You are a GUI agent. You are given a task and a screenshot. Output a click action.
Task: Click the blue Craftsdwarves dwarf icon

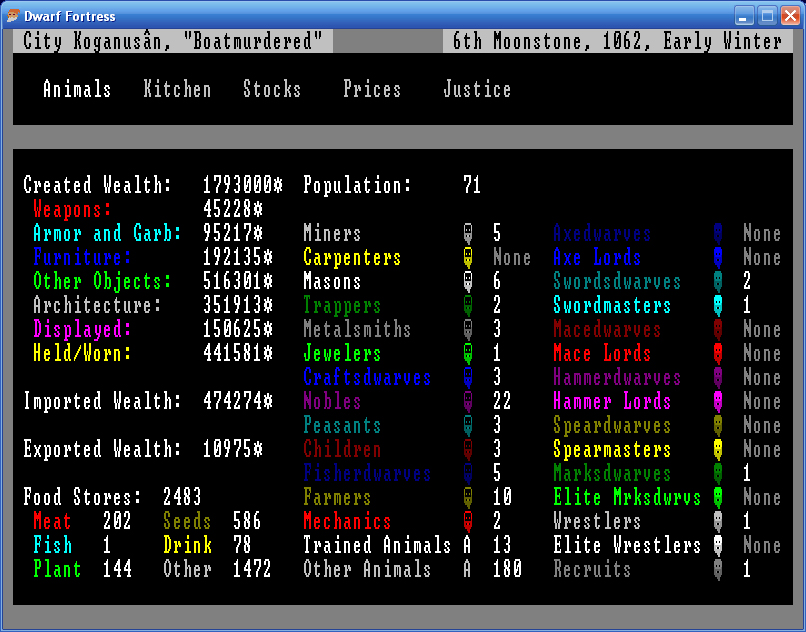(x=468, y=377)
